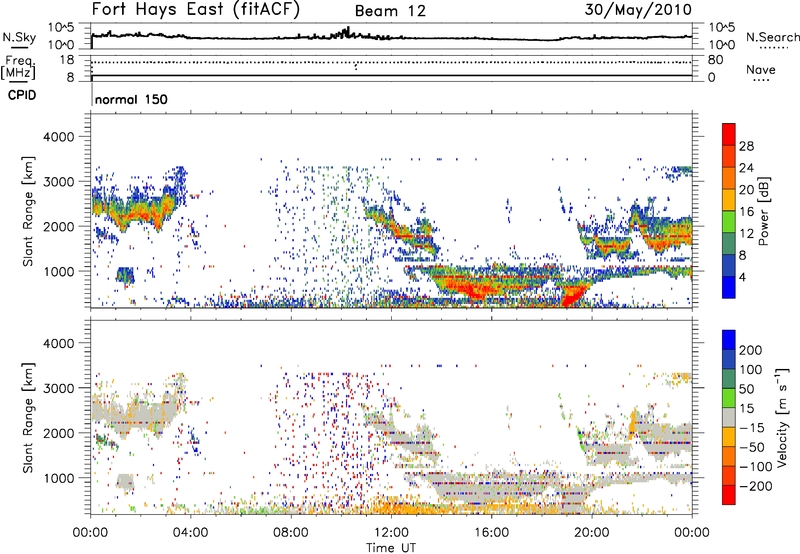800x554 pixels.
Task: Pick the orange 20–24 dB Power colorbar segment
Action: (x=729, y=179)
